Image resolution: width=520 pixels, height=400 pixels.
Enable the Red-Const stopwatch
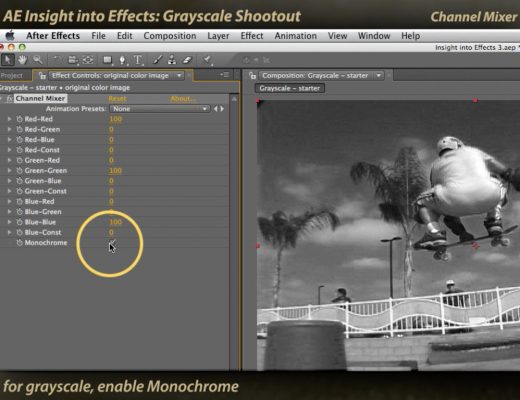(19, 150)
